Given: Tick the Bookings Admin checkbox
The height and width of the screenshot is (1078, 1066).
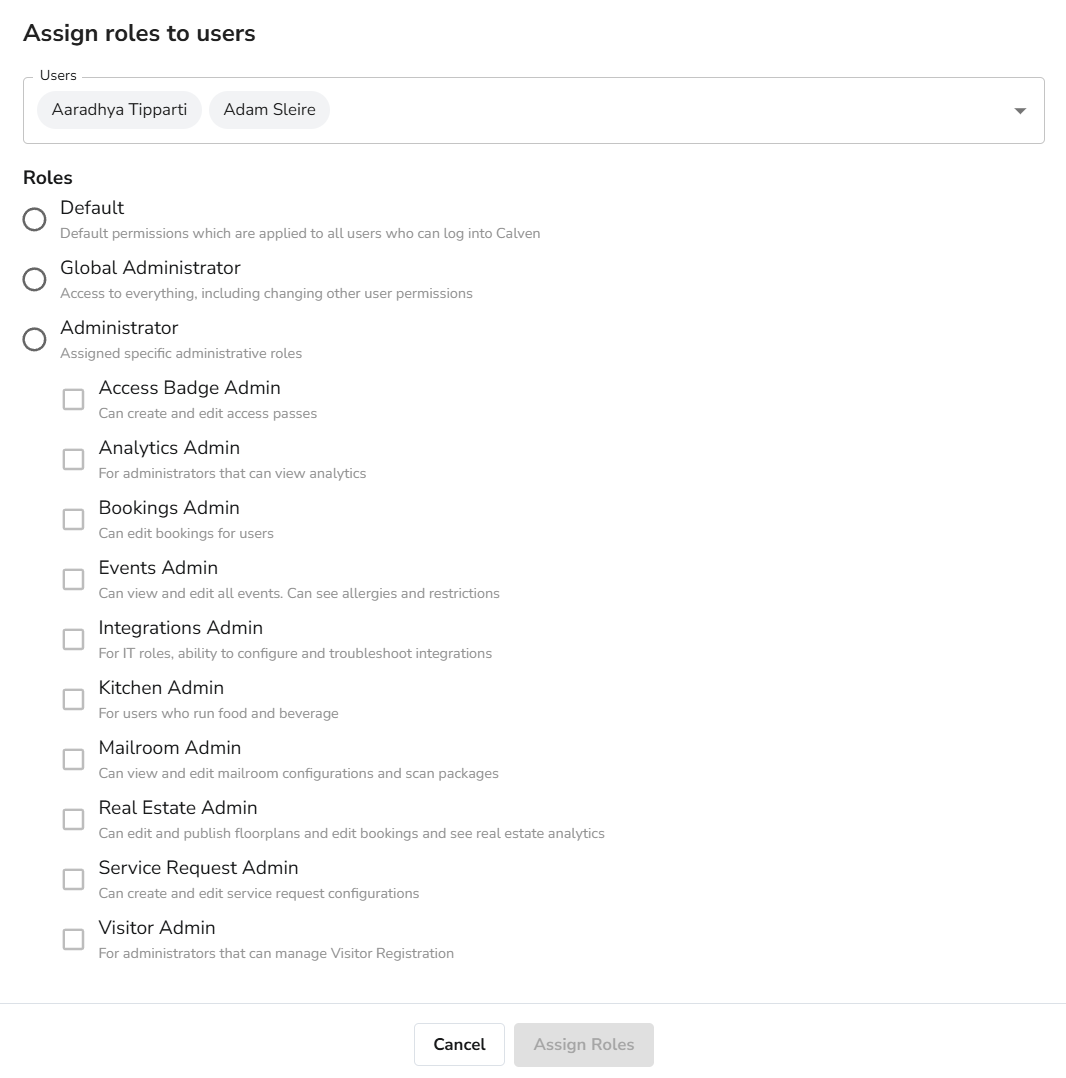Looking at the screenshot, I should click(73, 520).
